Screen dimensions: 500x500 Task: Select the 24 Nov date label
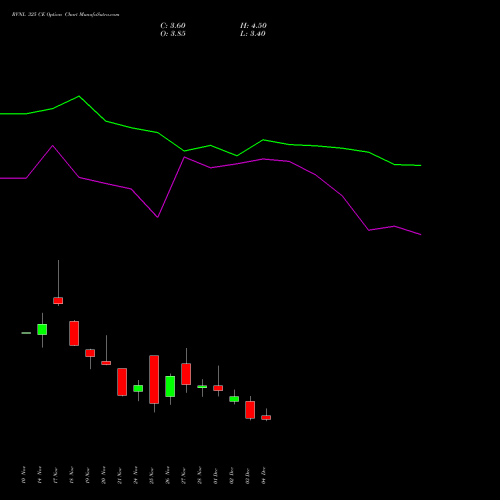coord(135,475)
